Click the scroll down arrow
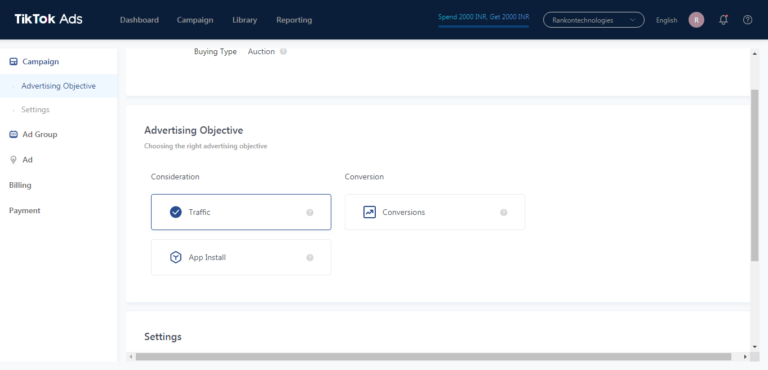The height and width of the screenshot is (370, 768). tap(754, 346)
